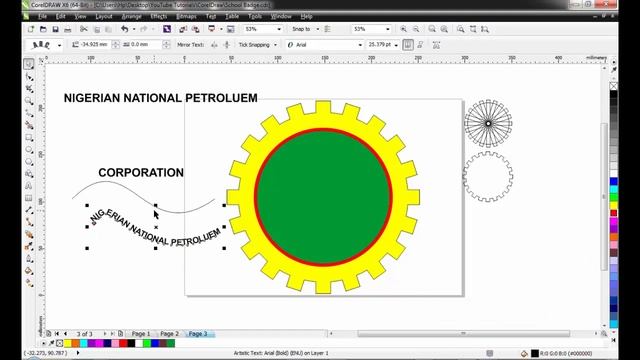Click the horizontal scrollbar thumb
The height and width of the screenshot is (360, 640).
point(463,333)
